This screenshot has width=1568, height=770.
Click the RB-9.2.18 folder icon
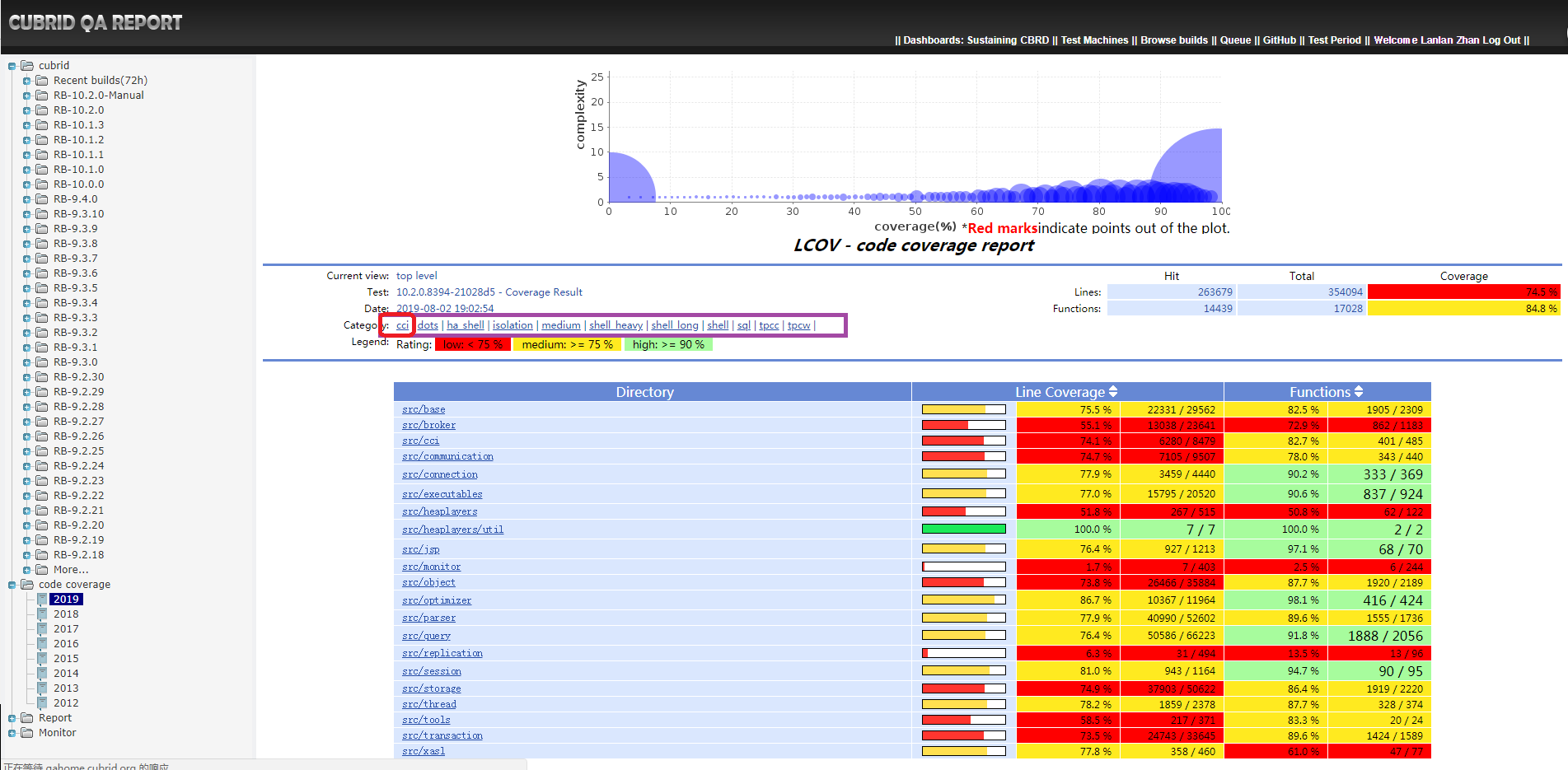[x=42, y=554]
